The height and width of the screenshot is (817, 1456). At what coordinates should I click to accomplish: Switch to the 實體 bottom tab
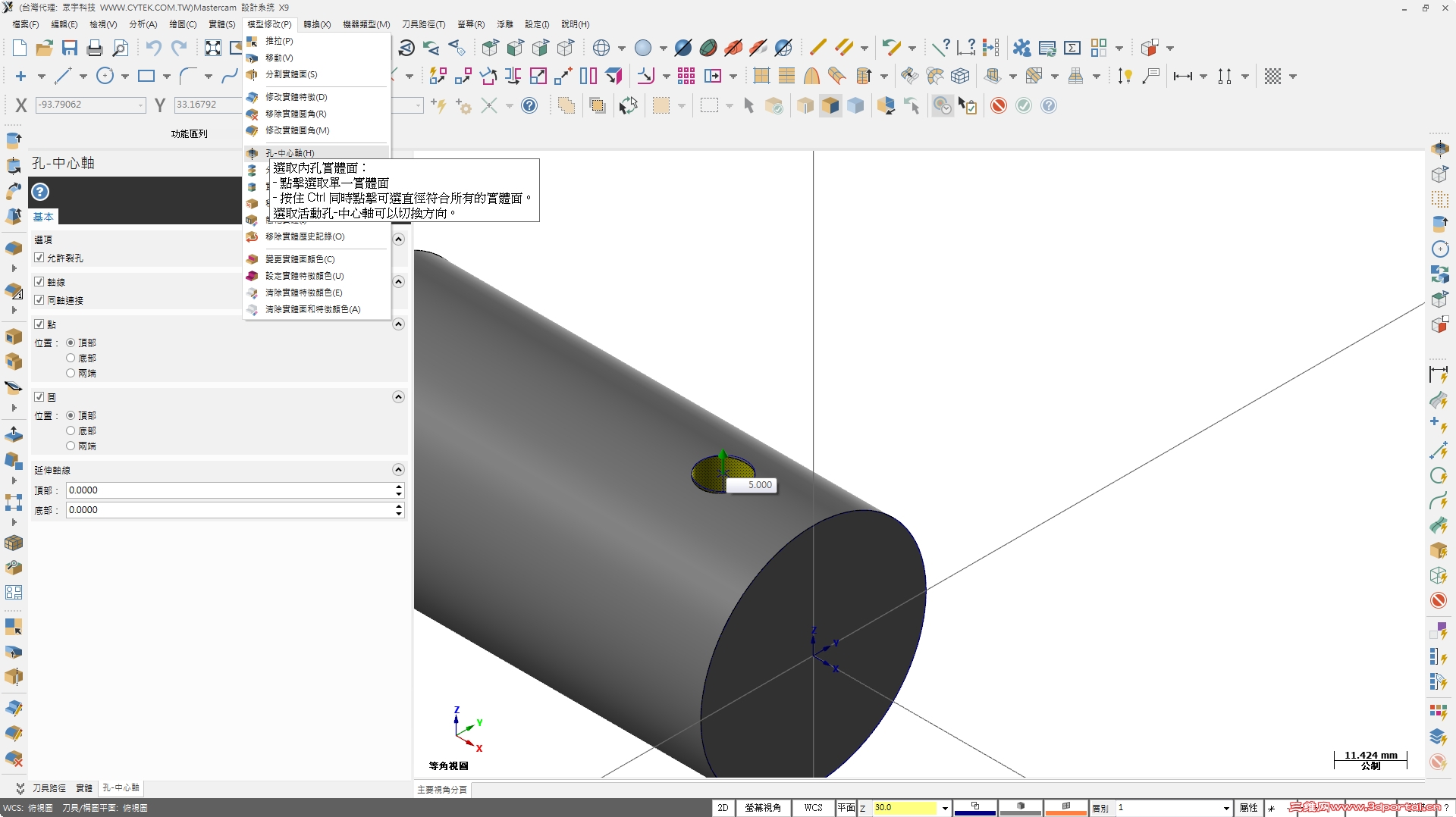[x=84, y=788]
